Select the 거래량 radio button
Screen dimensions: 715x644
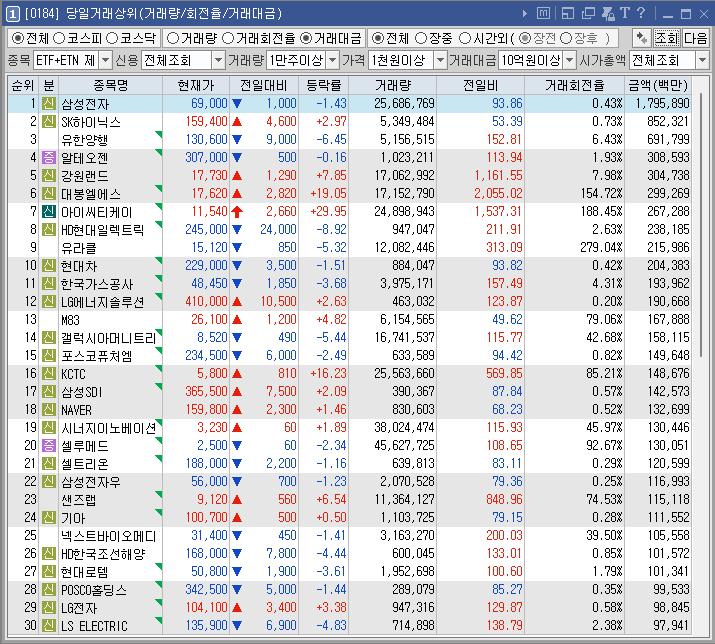pyautogui.click(x=173, y=38)
